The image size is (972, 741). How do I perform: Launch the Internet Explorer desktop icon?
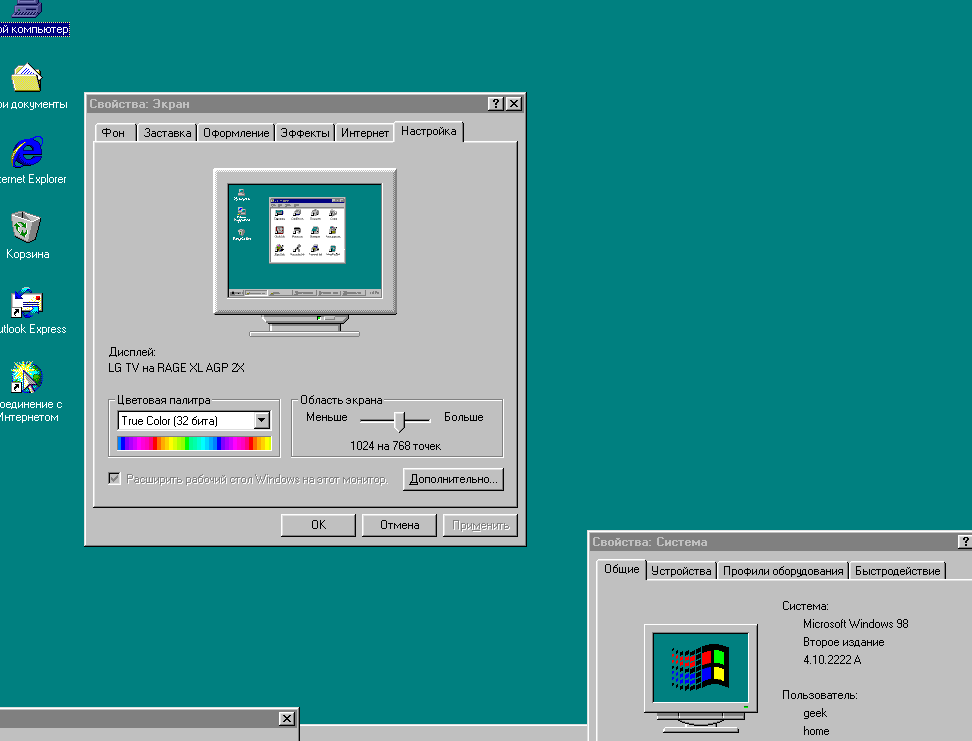[x=27, y=152]
